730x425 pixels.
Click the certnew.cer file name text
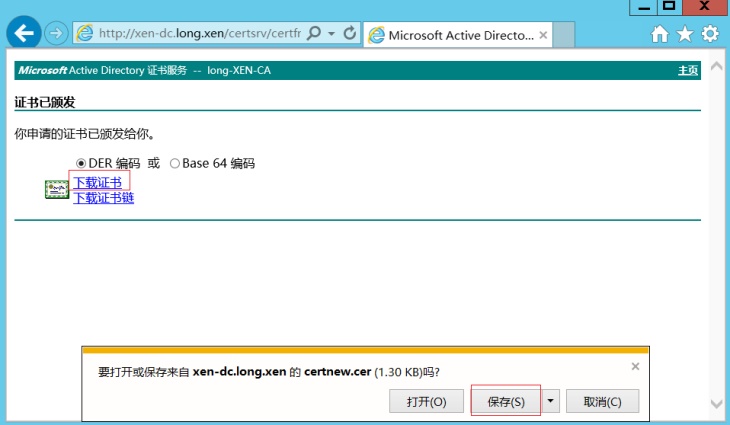tap(338, 372)
